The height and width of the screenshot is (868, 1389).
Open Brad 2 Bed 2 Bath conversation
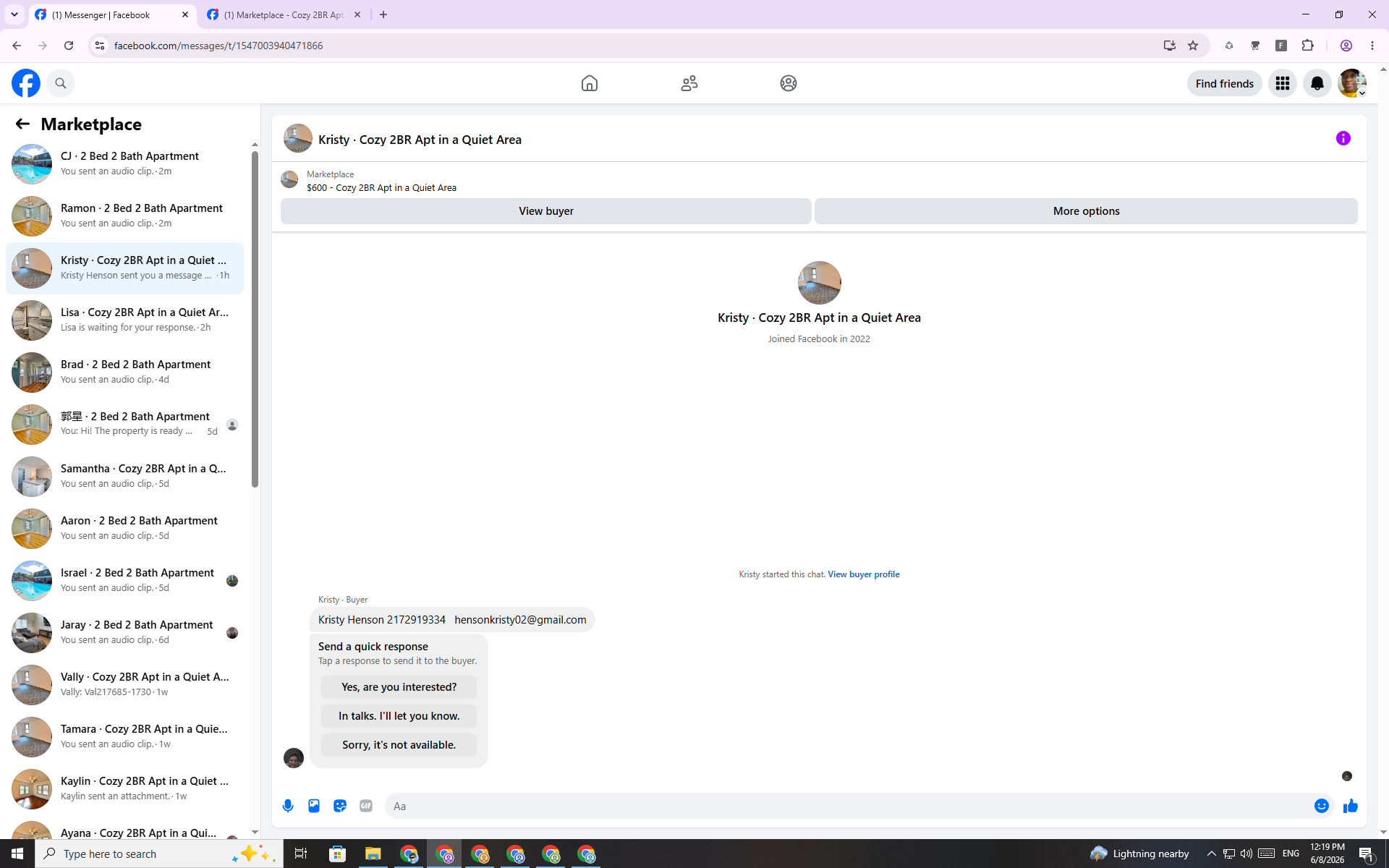[x=124, y=373]
